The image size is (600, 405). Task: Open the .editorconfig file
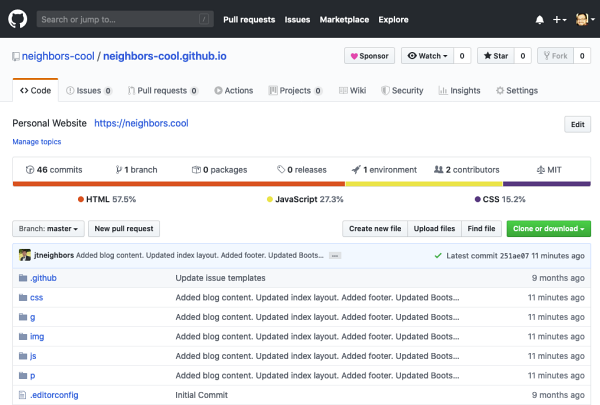(x=54, y=395)
